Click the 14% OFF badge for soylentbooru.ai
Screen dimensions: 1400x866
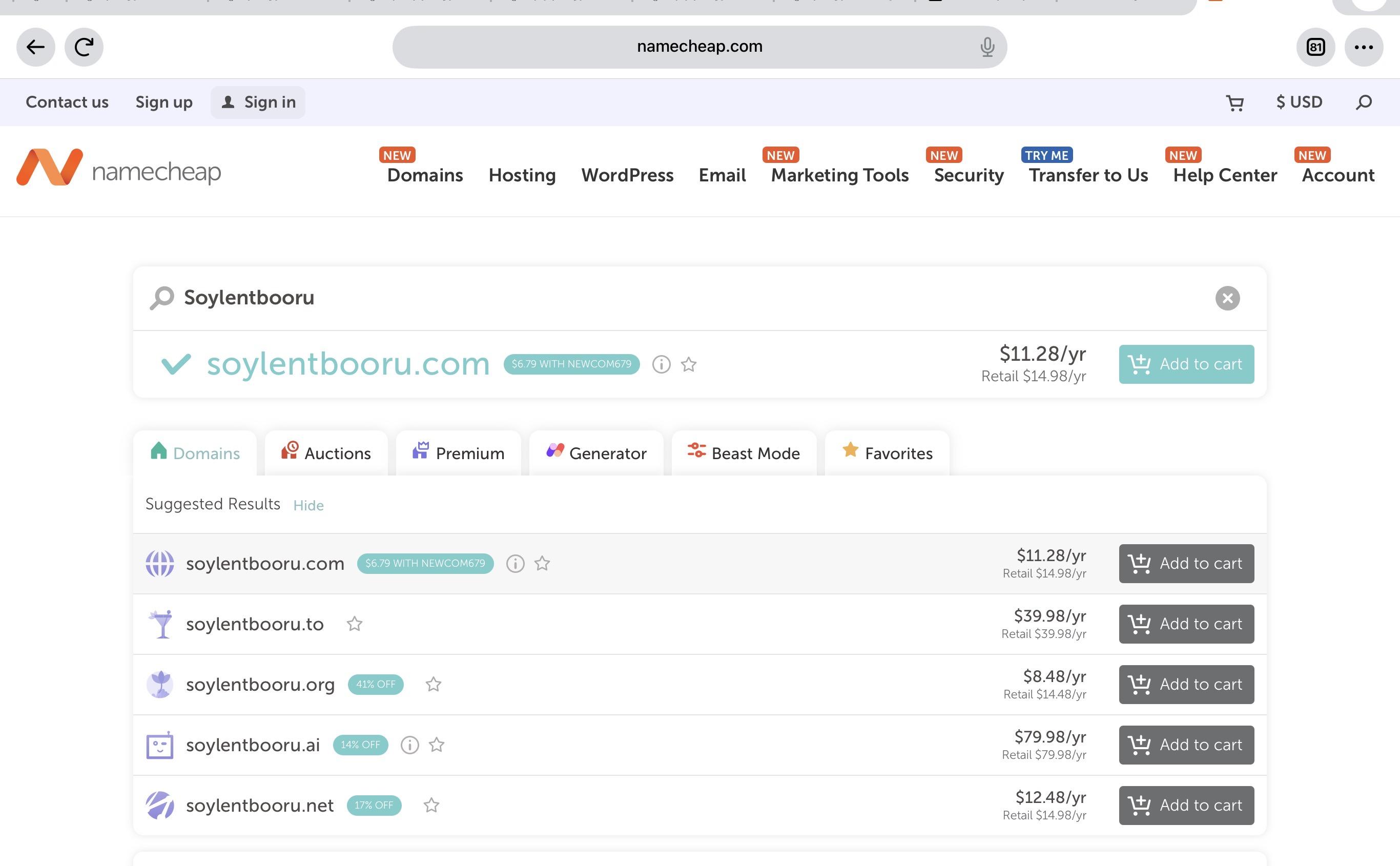[x=360, y=745]
